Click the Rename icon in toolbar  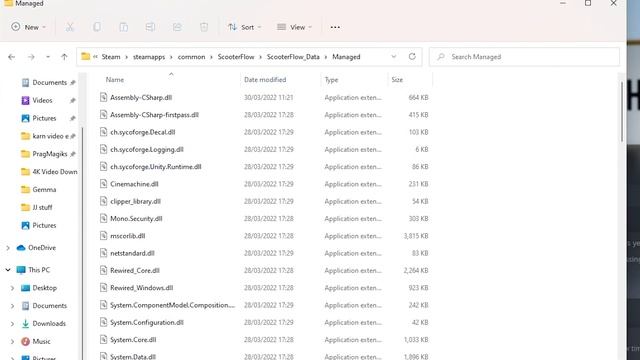(x=150, y=27)
